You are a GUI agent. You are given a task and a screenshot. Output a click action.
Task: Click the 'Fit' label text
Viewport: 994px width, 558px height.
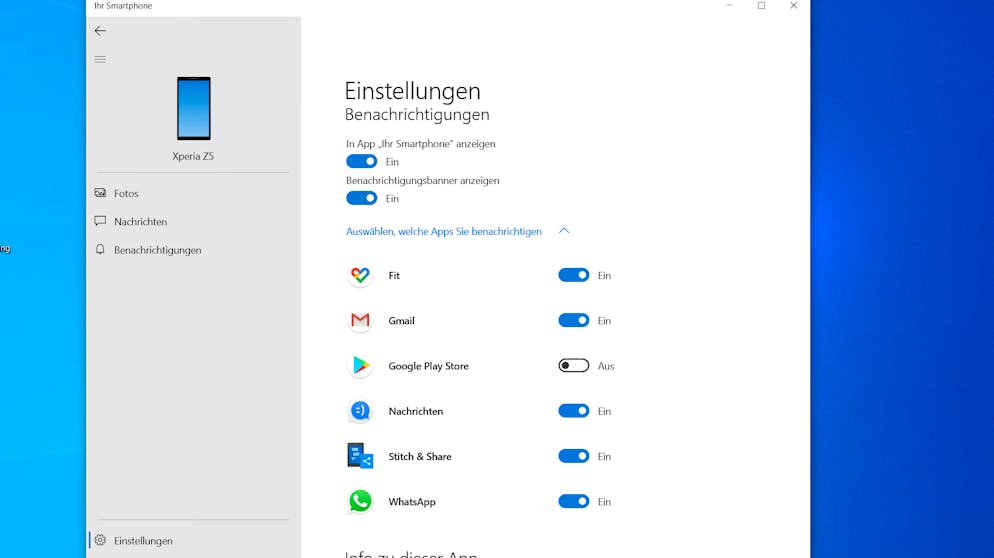point(394,275)
